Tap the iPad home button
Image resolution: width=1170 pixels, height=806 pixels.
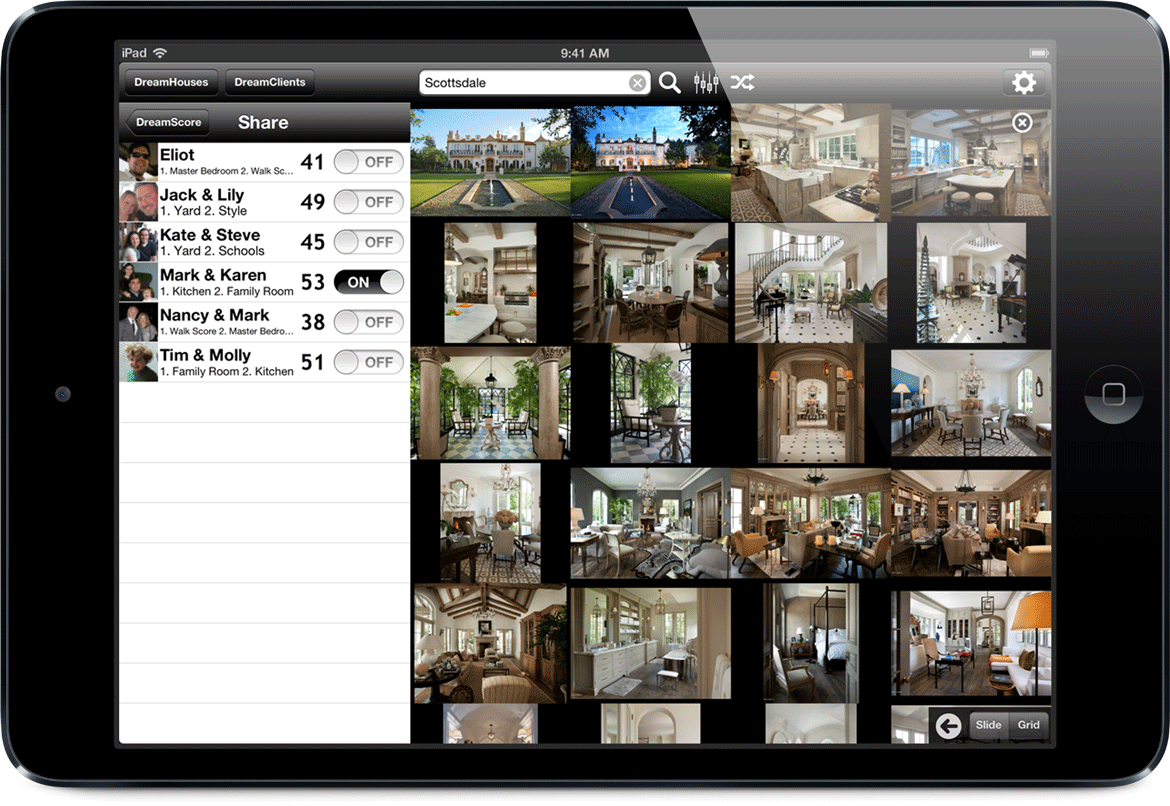point(1113,394)
